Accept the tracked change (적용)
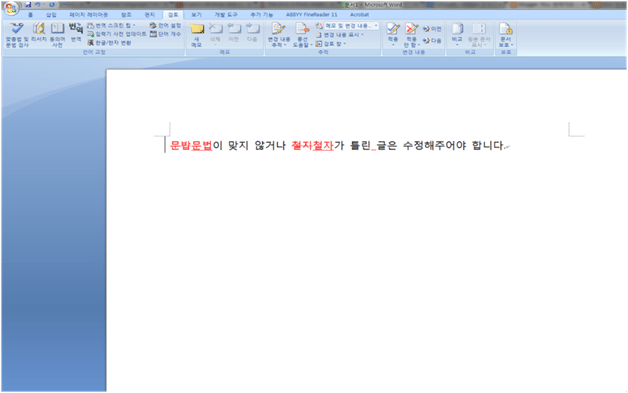Image resolution: width=628 pixels, height=393 pixels. [393, 34]
